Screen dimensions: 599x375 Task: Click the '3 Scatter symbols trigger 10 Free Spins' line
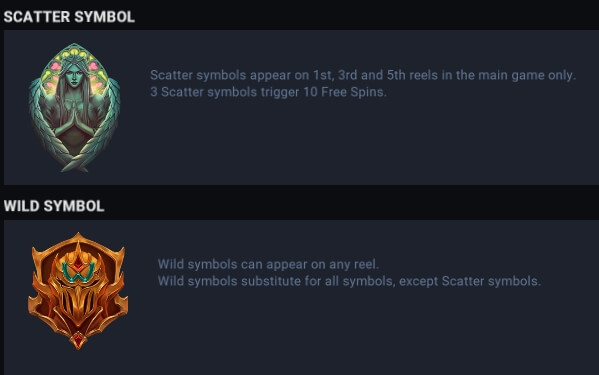(268, 92)
